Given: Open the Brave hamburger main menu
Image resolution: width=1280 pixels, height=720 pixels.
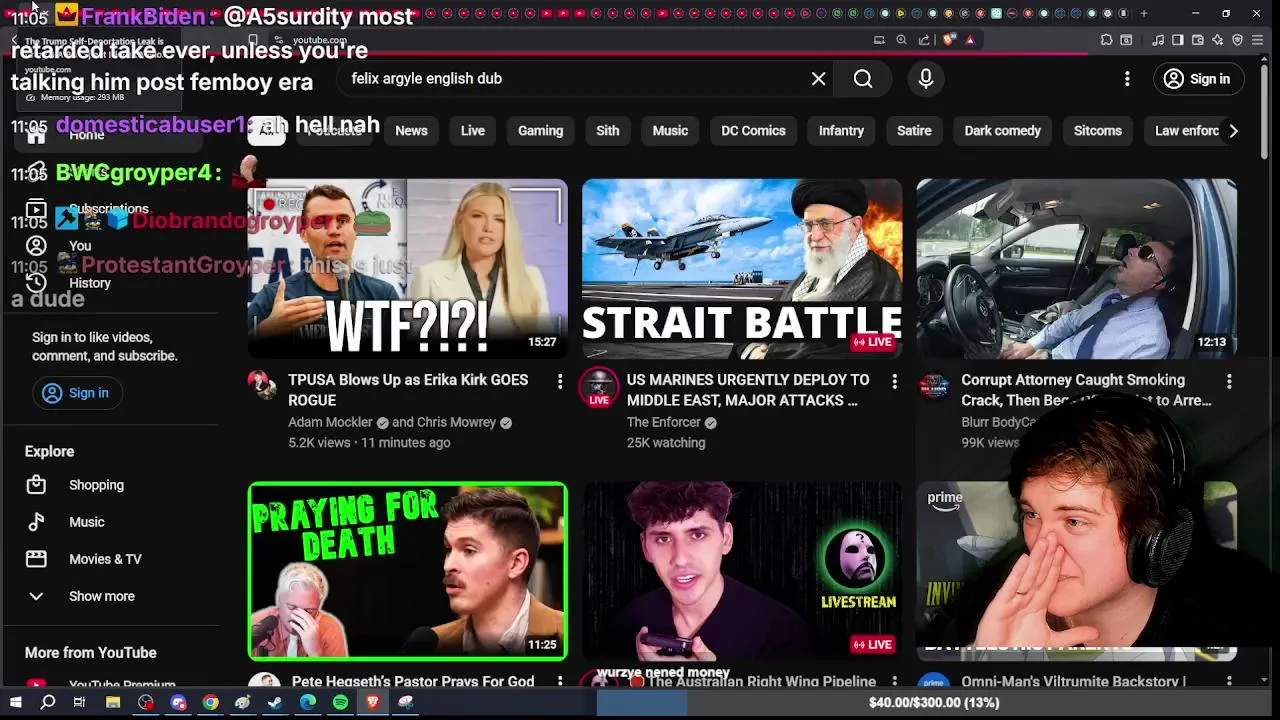Looking at the screenshot, I should [x=1257, y=40].
